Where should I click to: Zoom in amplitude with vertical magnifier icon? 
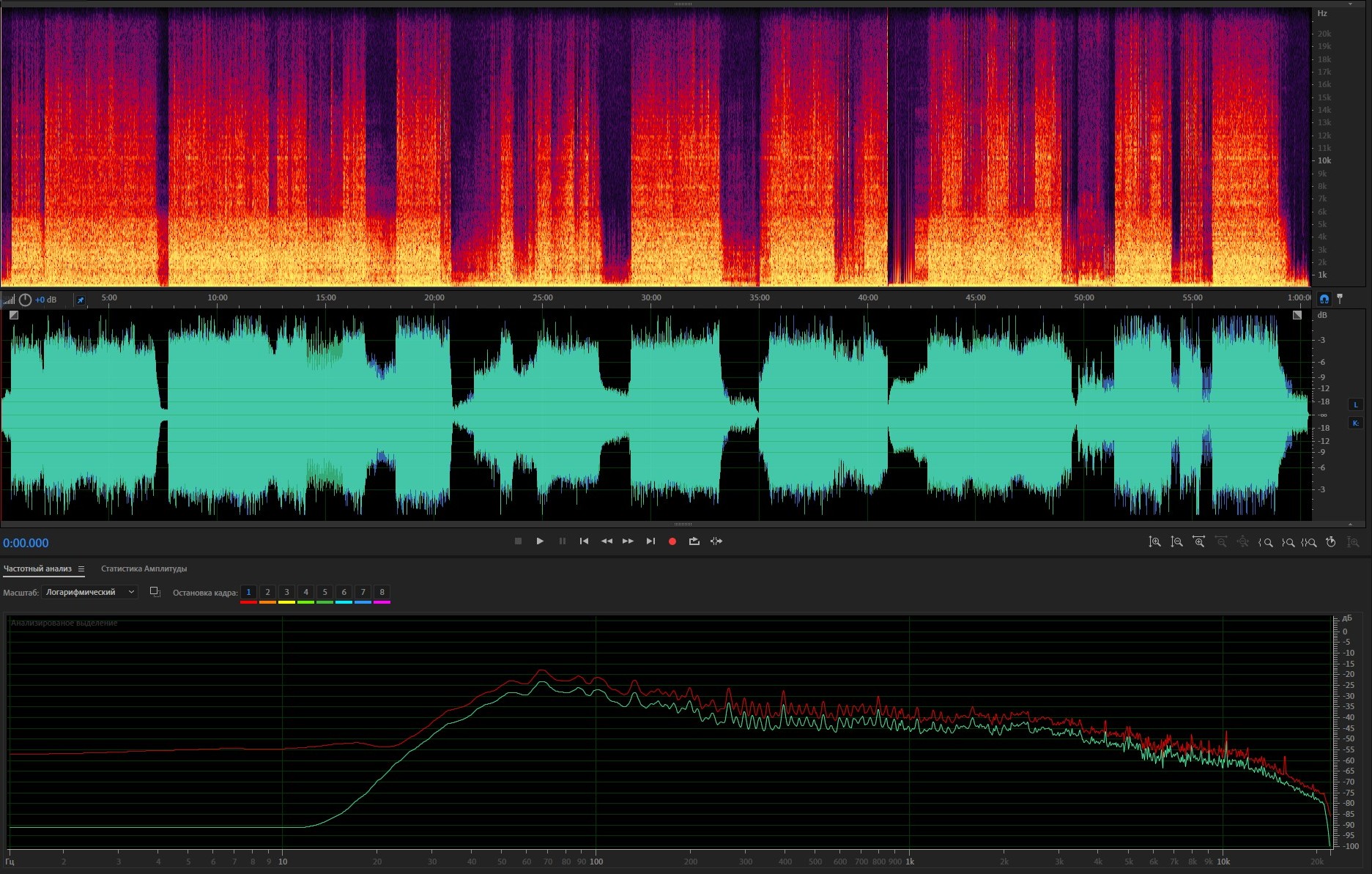(1154, 542)
